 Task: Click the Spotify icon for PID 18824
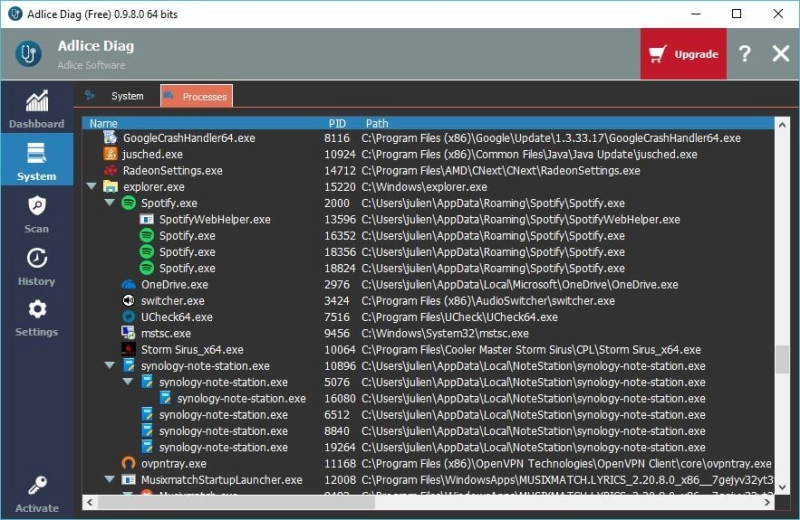pos(147,268)
